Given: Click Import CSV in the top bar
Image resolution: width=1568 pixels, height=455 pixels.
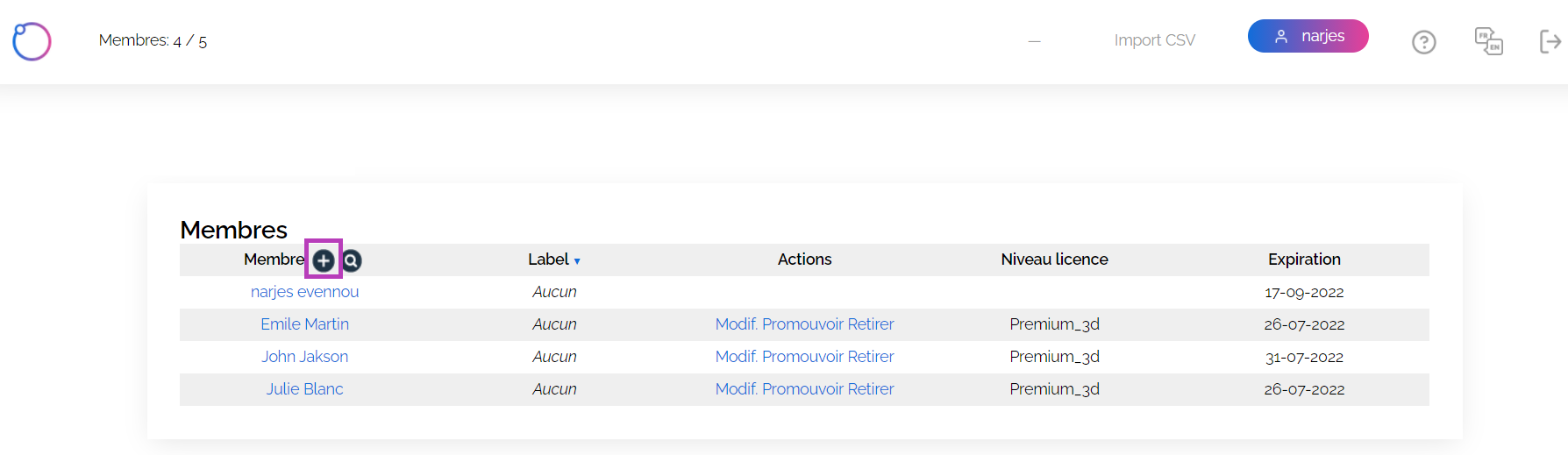Looking at the screenshot, I should (x=1154, y=40).
